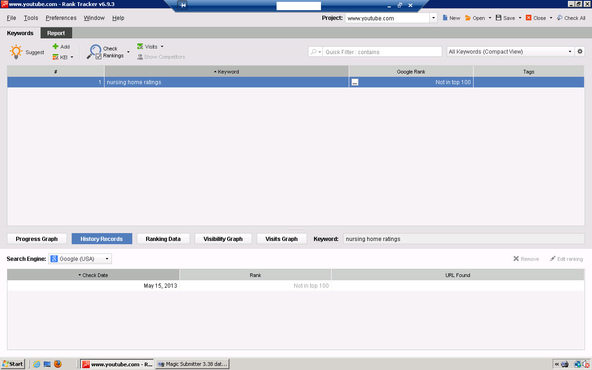Sort by the Keyword column header
This screenshot has height=370, width=592.
click(227, 71)
